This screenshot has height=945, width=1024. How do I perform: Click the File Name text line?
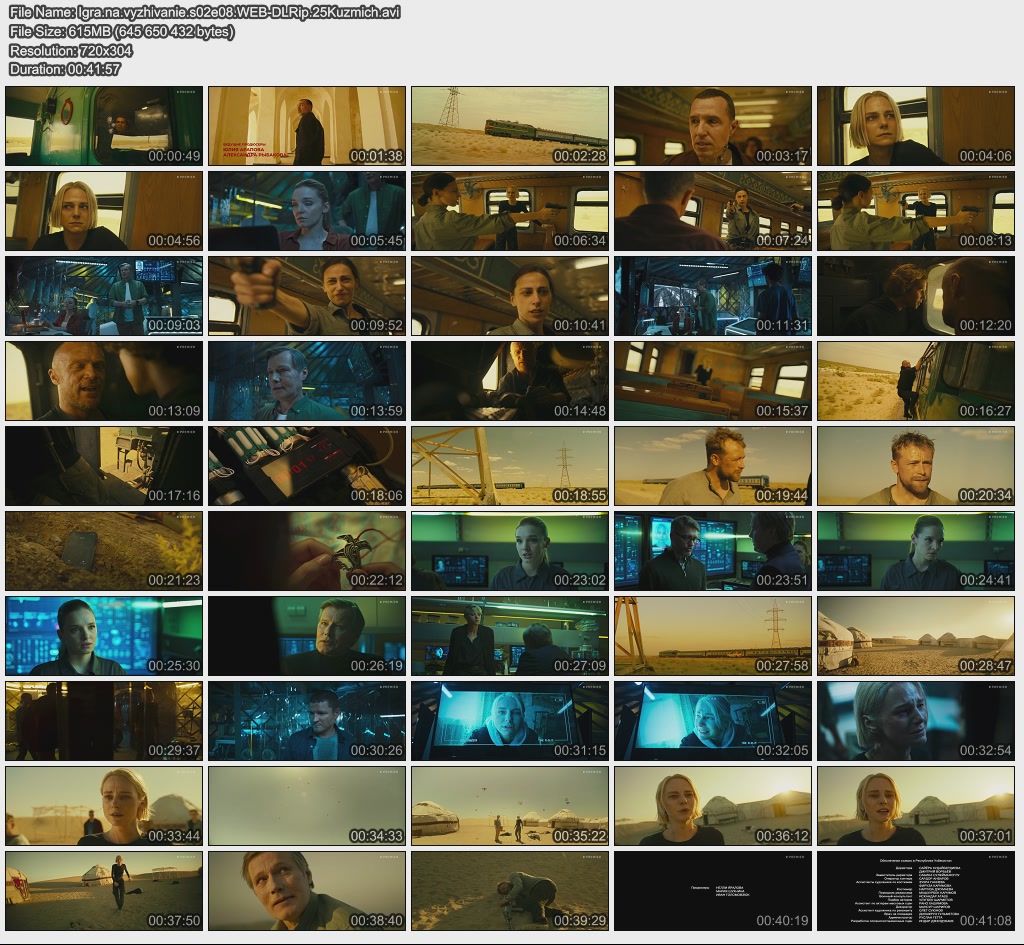205,12
